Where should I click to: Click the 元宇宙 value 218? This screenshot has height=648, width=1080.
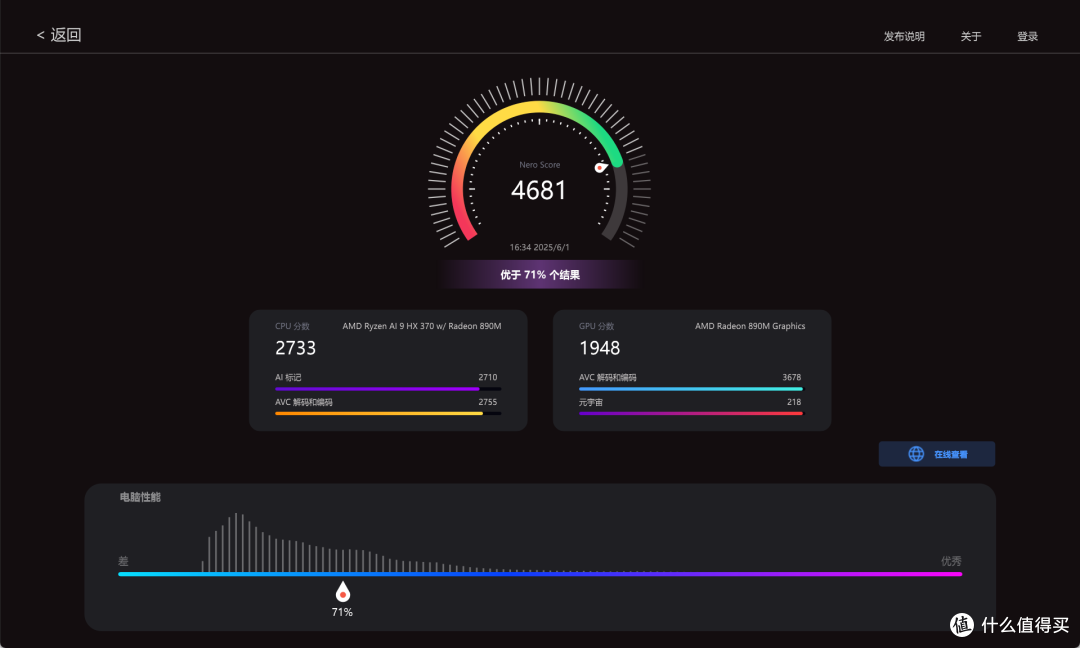[x=794, y=402]
